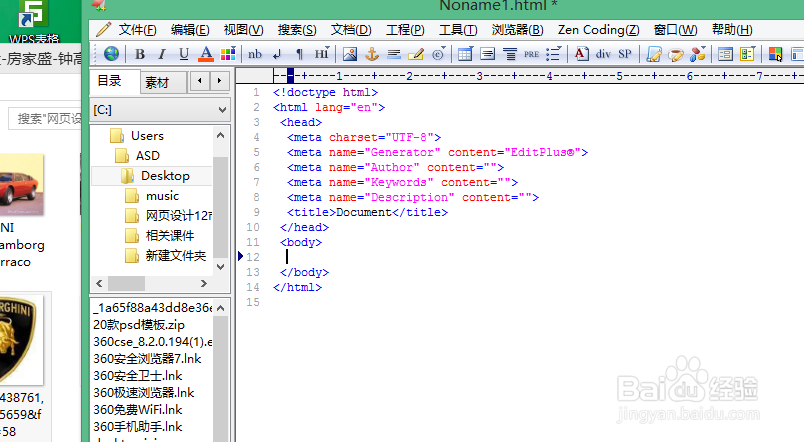This screenshot has width=804, height=442.
Task: Select the music folder
Action: pyautogui.click(x=162, y=196)
